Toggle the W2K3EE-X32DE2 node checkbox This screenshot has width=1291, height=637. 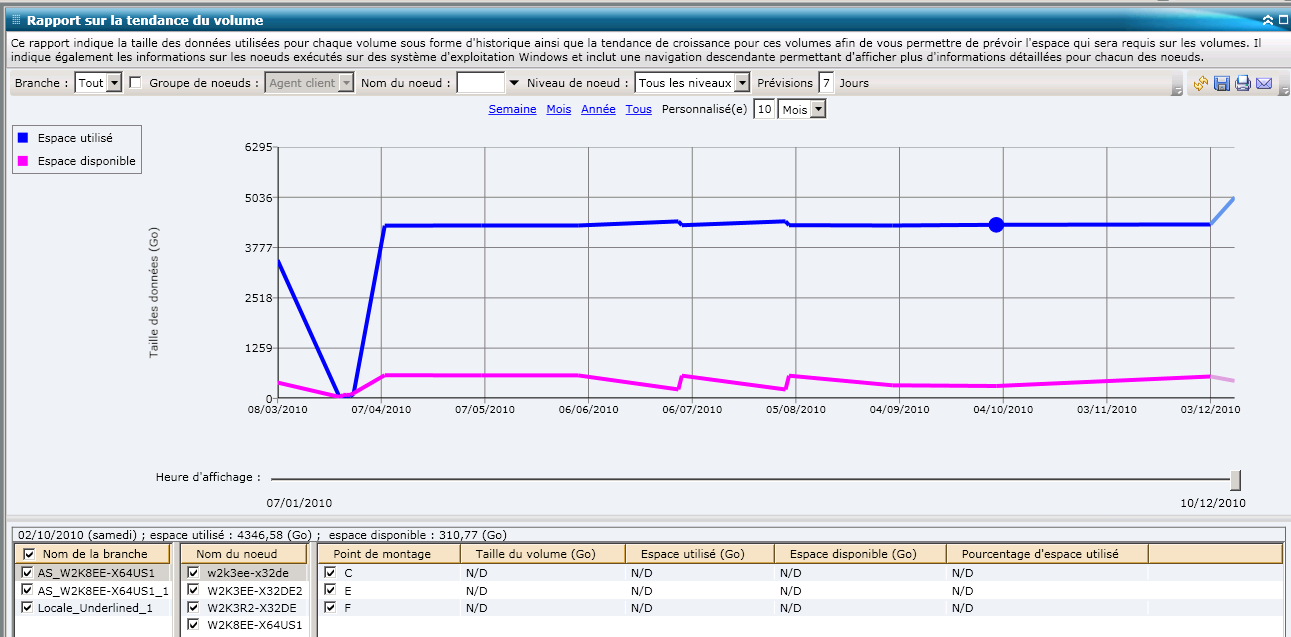[194, 590]
